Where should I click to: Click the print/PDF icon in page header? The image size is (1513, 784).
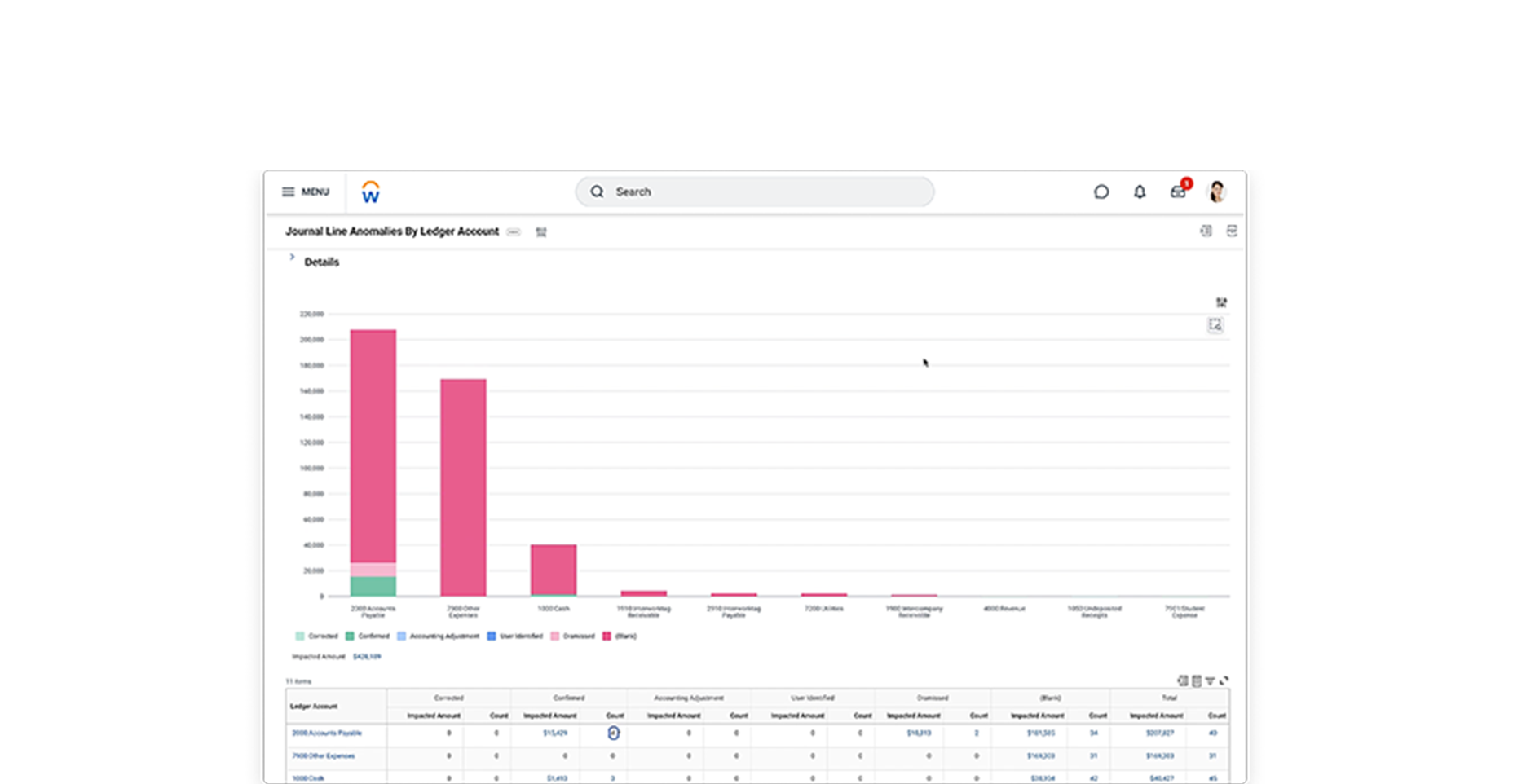(x=1232, y=231)
